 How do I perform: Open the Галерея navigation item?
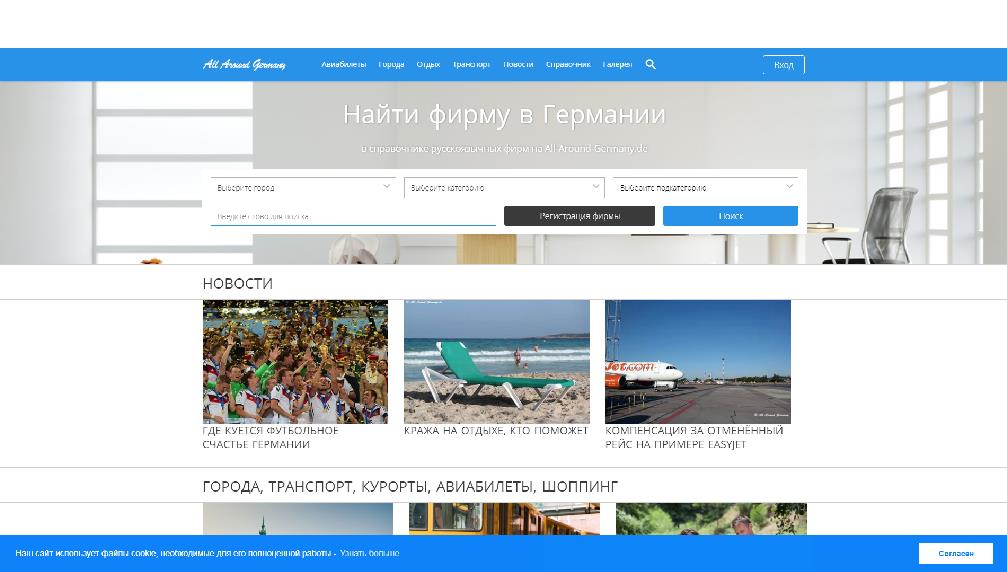click(x=617, y=64)
